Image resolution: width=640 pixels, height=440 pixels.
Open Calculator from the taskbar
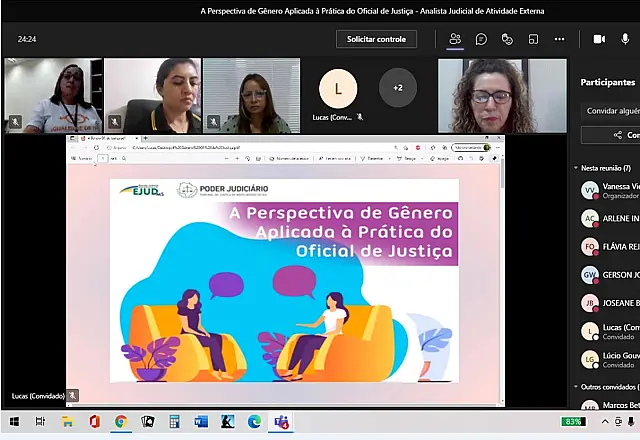pyautogui.click(x=174, y=422)
